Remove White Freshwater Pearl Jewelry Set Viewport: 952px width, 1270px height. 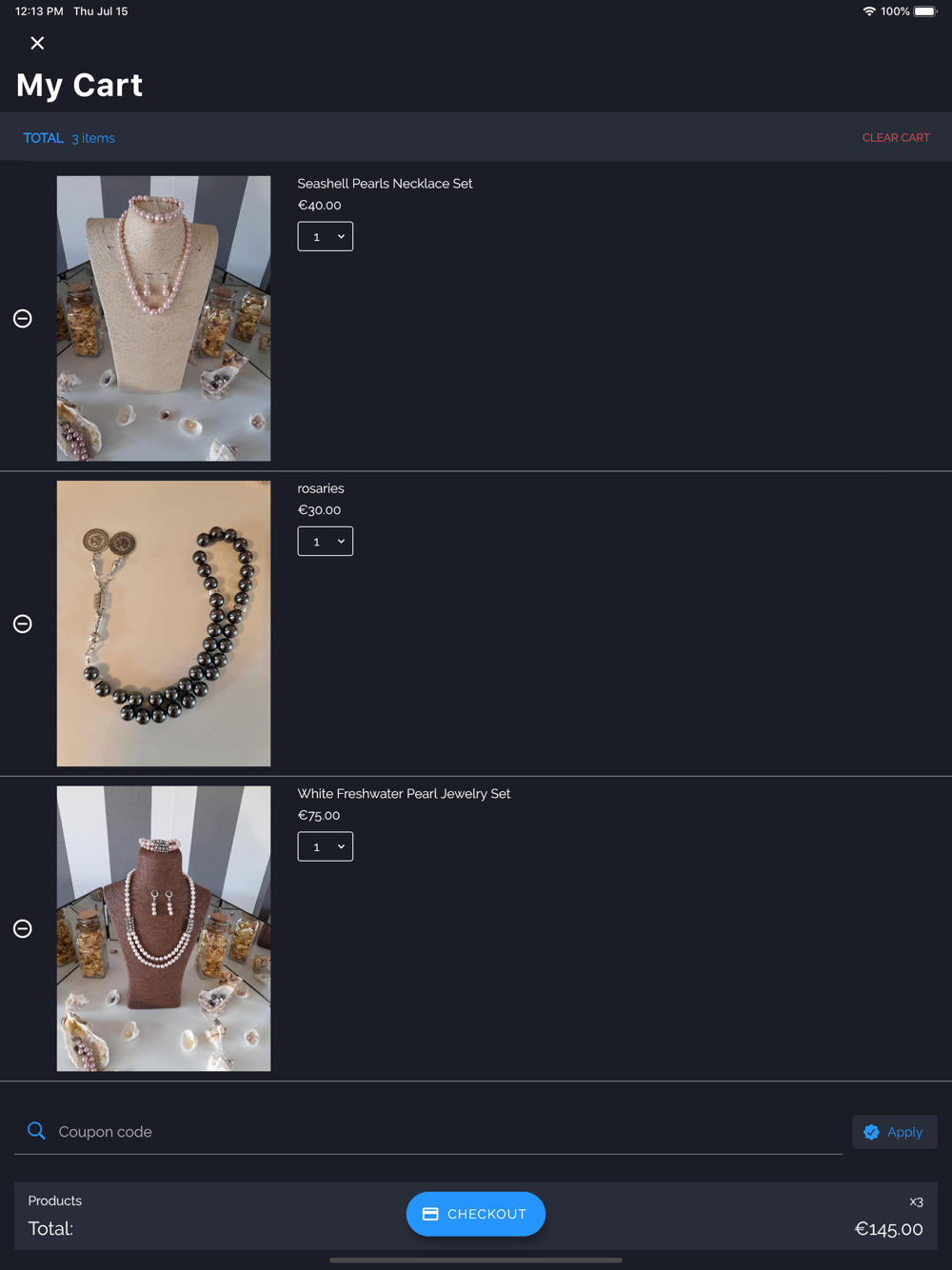pyautogui.click(x=23, y=928)
